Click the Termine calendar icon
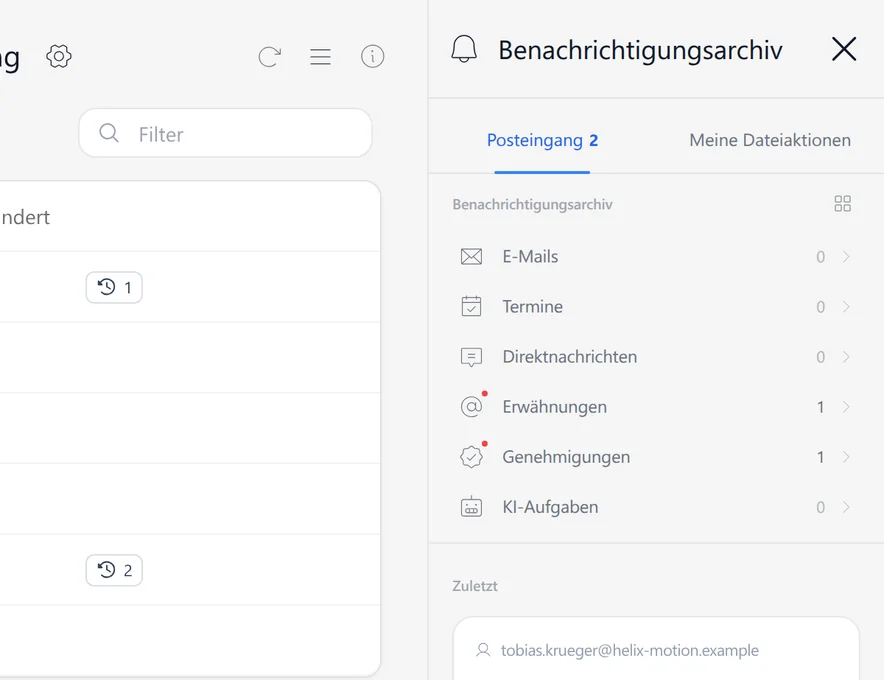The width and height of the screenshot is (884, 680). [471, 306]
